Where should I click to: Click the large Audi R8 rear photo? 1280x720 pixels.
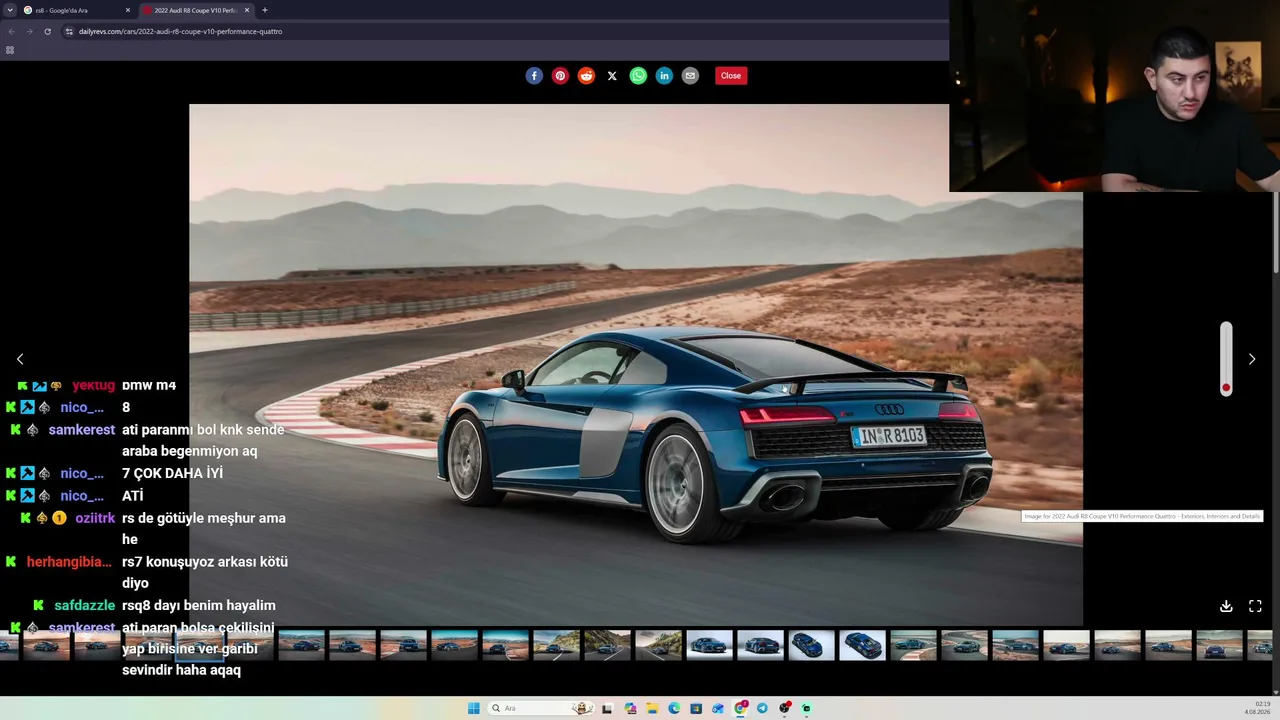click(x=636, y=365)
